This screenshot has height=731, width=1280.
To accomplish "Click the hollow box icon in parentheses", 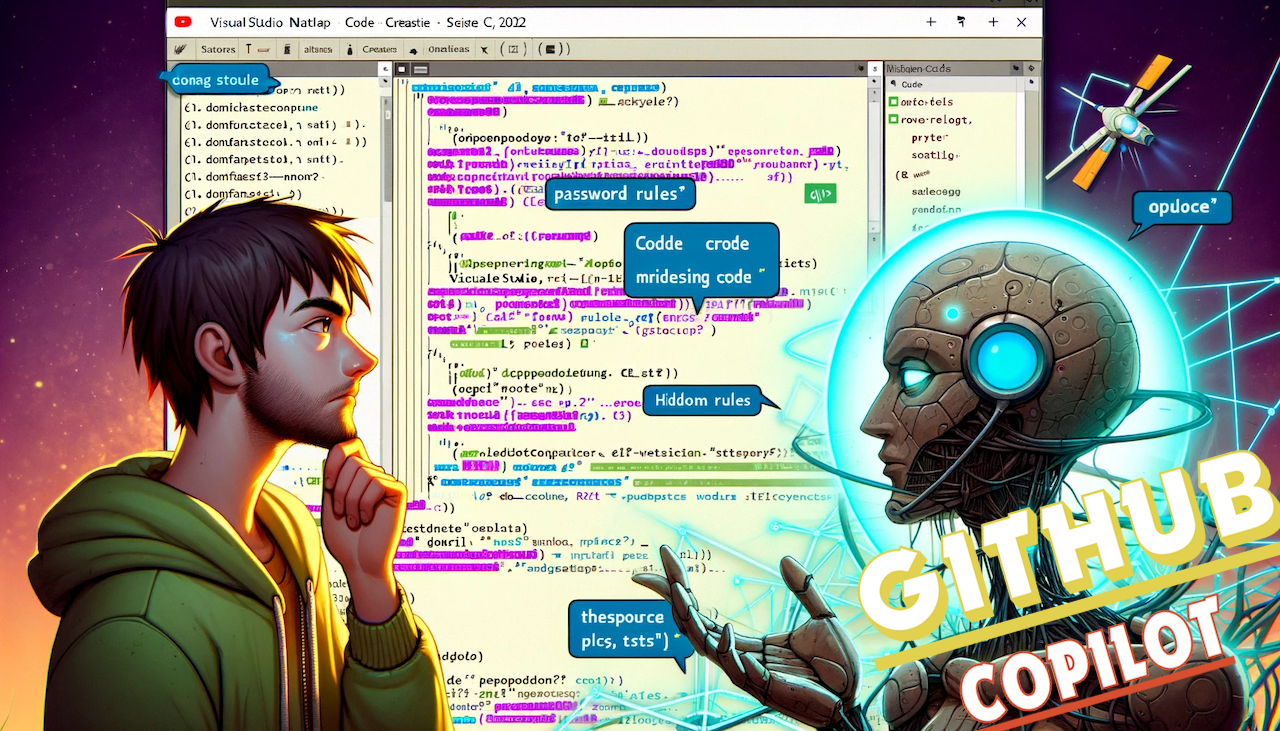I will click(513, 49).
